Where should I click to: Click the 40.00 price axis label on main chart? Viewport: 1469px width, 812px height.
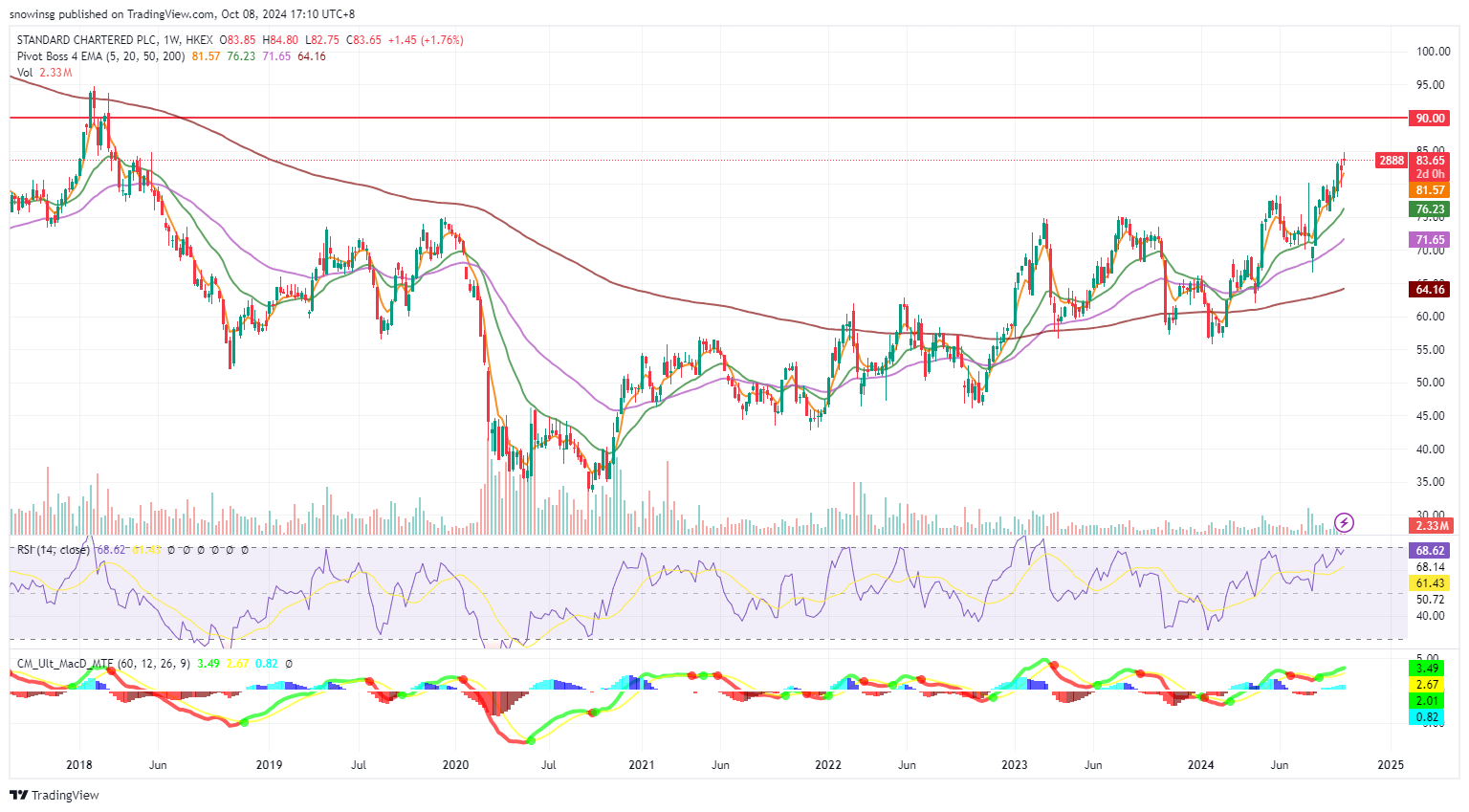pos(1431,450)
